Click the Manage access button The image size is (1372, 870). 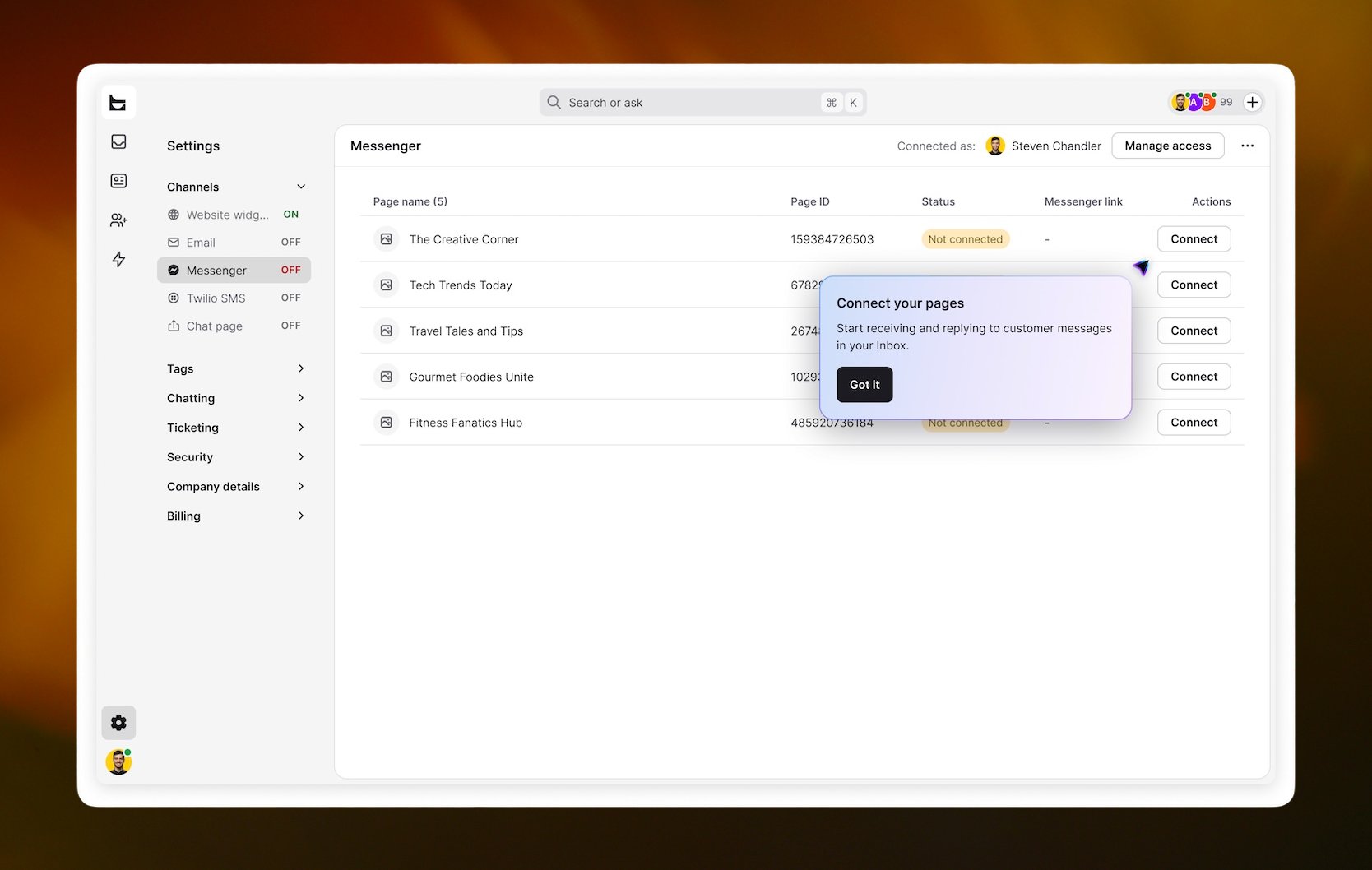point(1168,146)
